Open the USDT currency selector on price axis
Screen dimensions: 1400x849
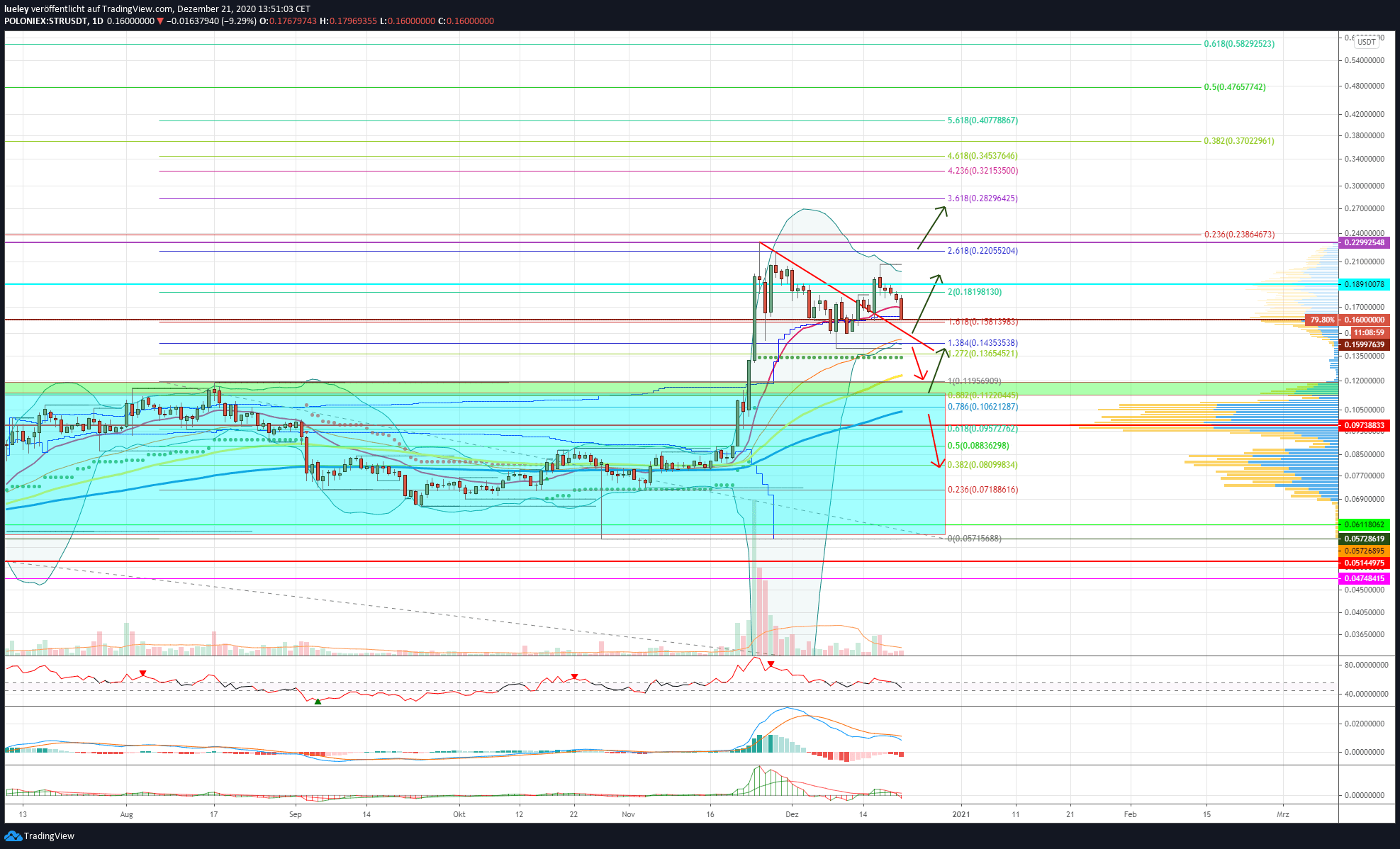point(1366,42)
